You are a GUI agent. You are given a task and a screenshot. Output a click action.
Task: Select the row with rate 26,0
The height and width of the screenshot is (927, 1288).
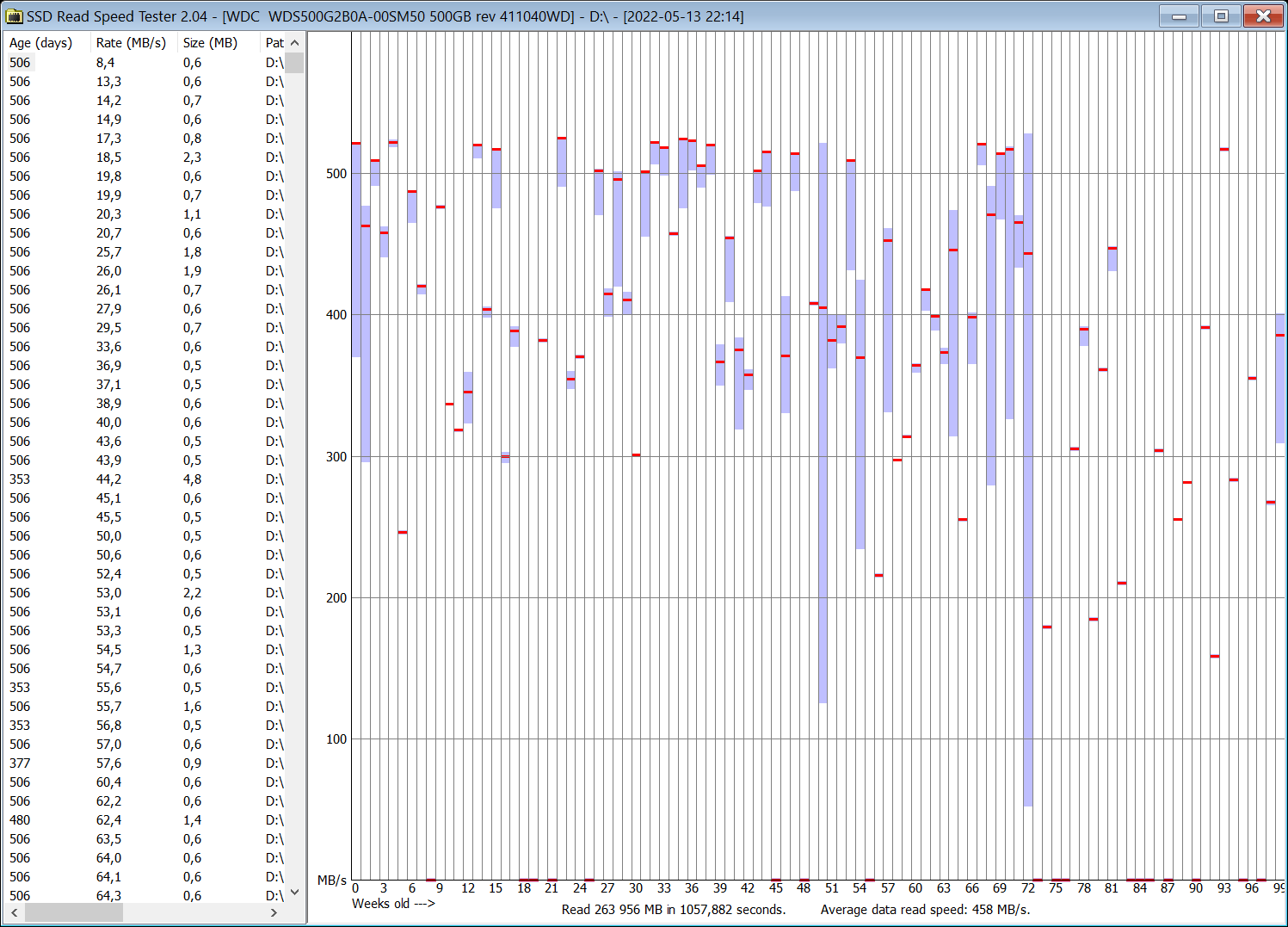(x=145, y=271)
